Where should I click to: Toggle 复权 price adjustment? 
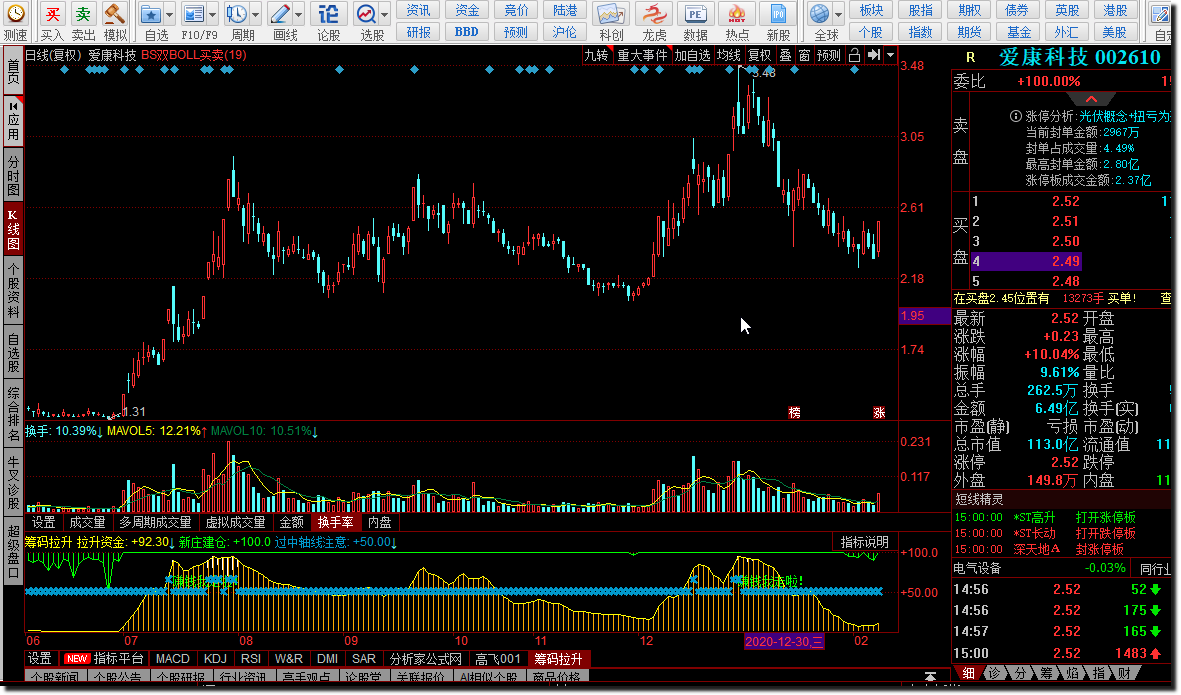[759, 55]
